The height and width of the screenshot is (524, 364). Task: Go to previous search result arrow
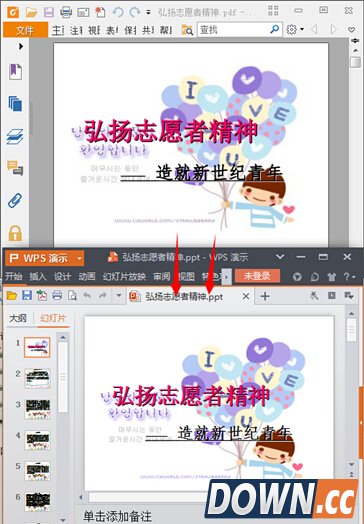point(314,29)
